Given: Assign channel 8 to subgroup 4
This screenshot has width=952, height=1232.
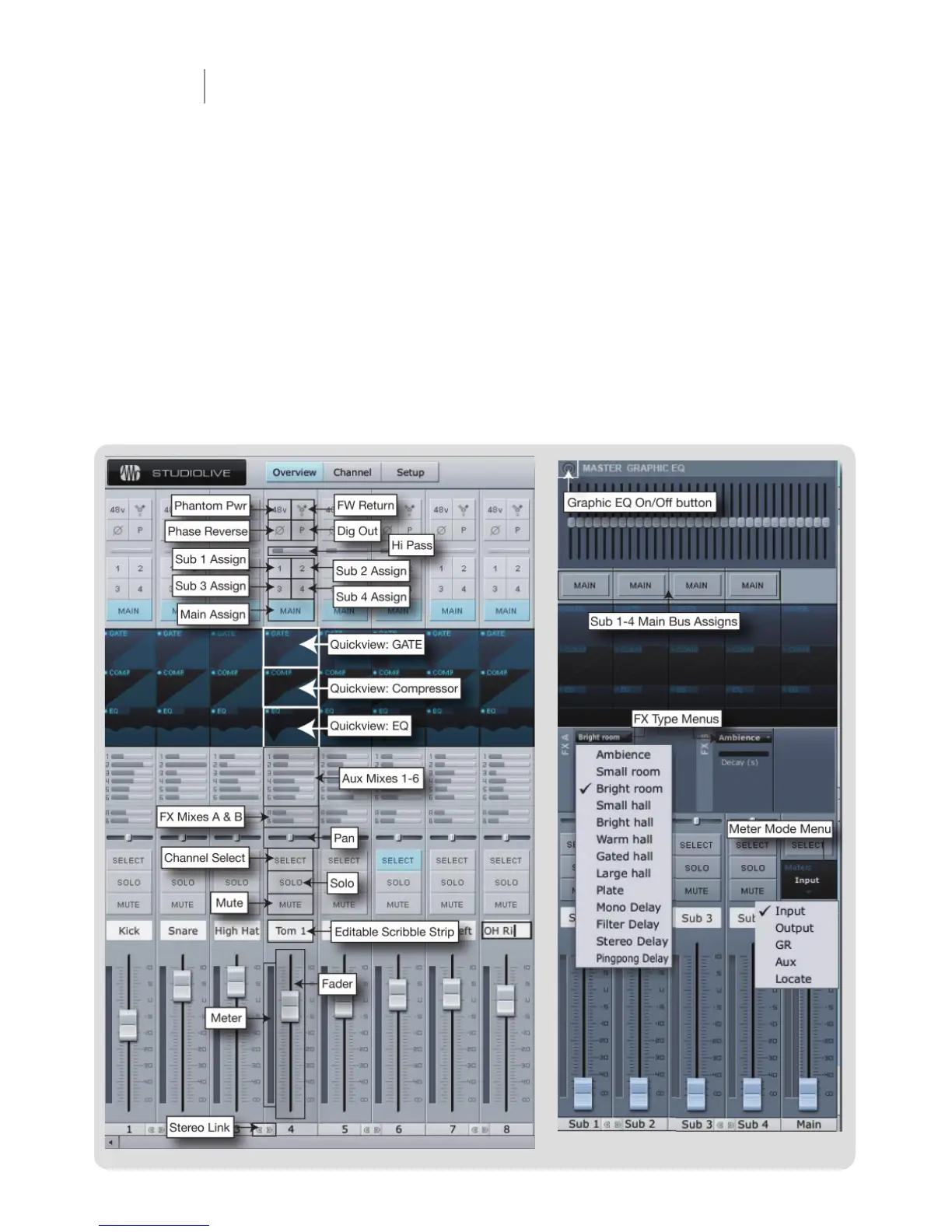Looking at the screenshot, I should [517, 589].
